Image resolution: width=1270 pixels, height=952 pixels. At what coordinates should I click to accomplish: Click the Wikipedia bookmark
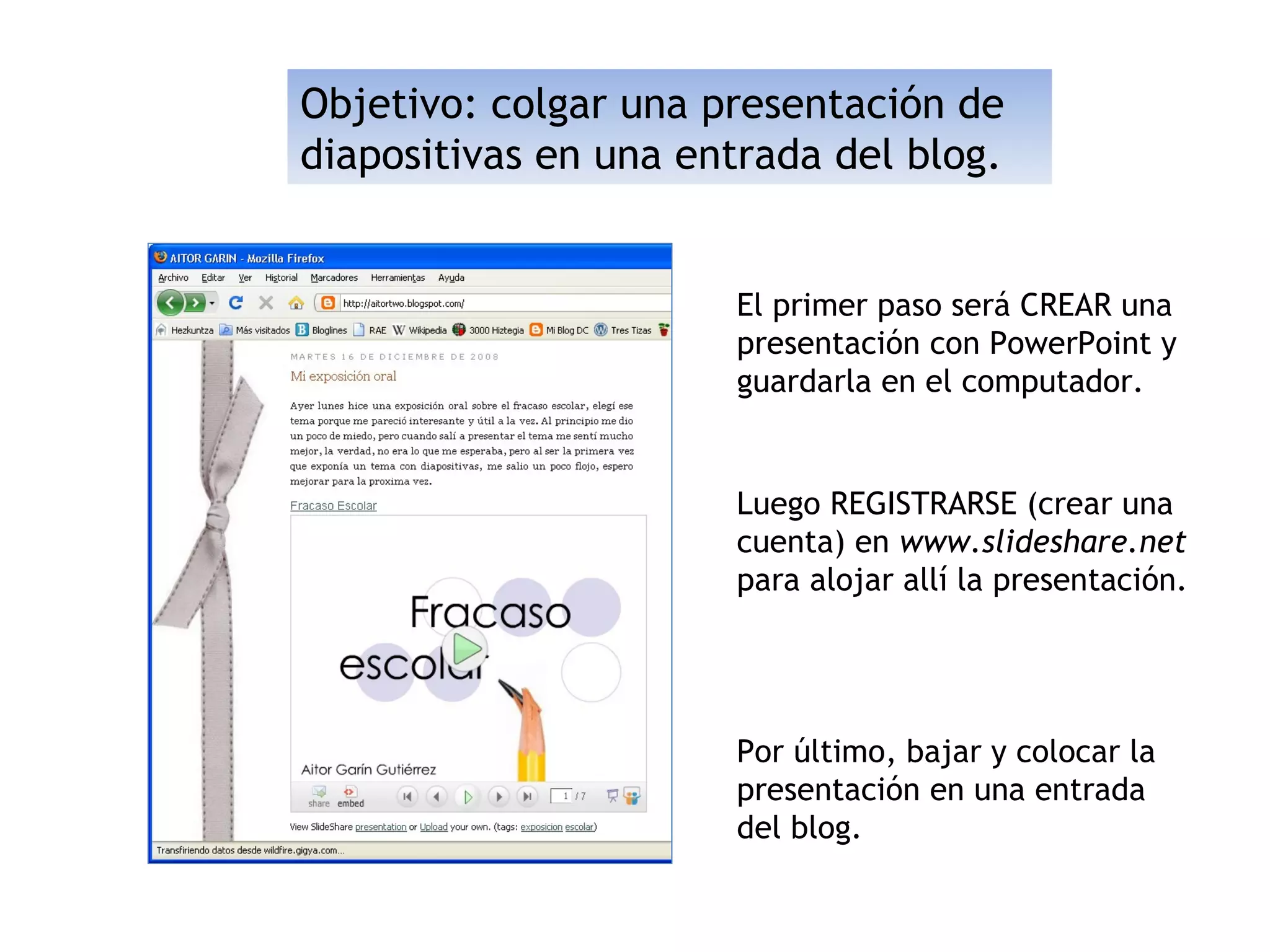(x=420, y=330)
